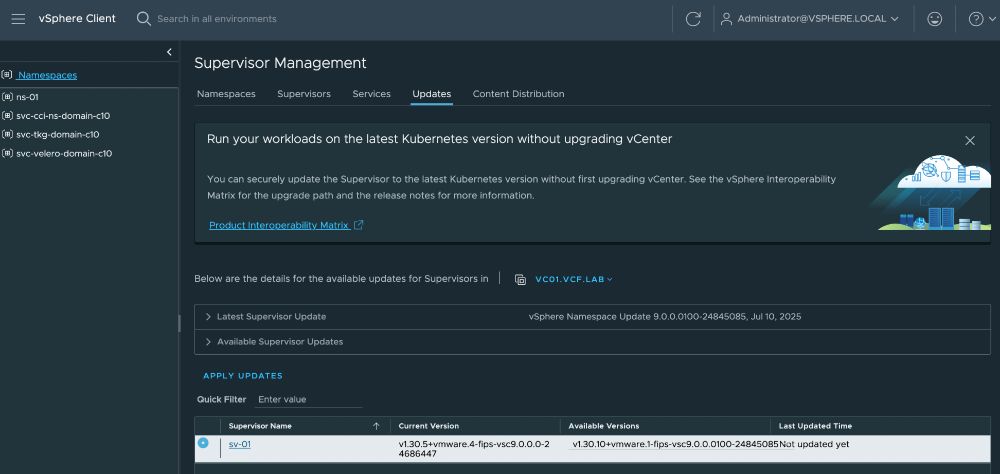Click the Supervisor Management heading
This screenshot has height=474, width=1000.
pos(280,63)
